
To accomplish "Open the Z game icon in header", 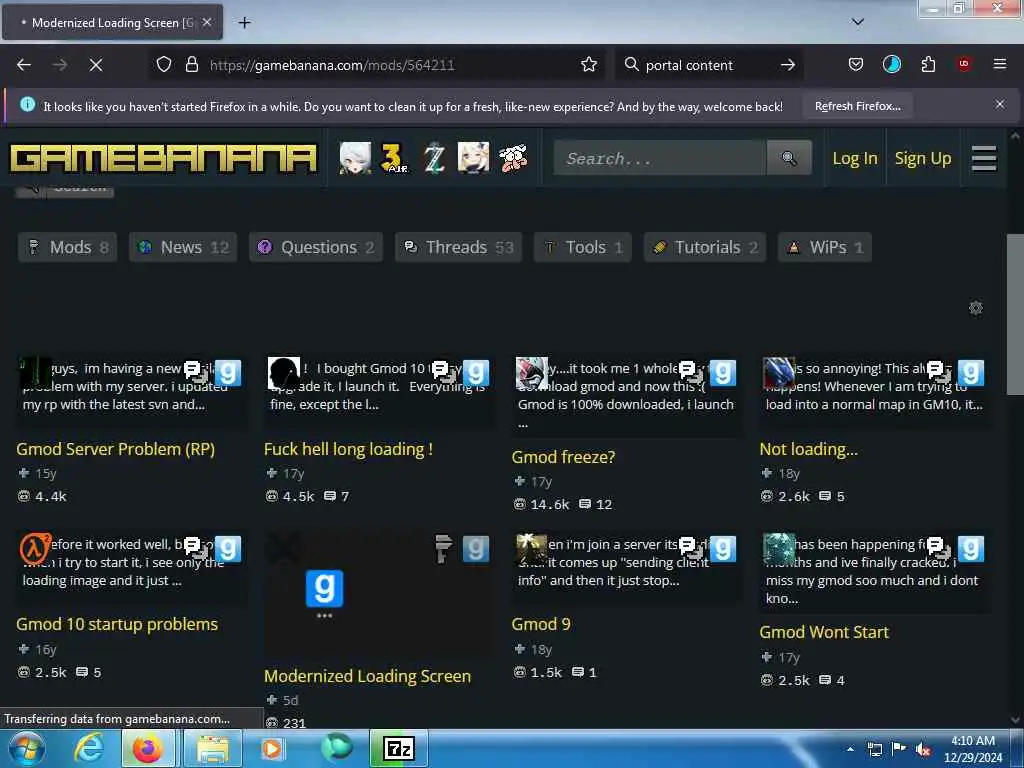I will click(434, 157).
